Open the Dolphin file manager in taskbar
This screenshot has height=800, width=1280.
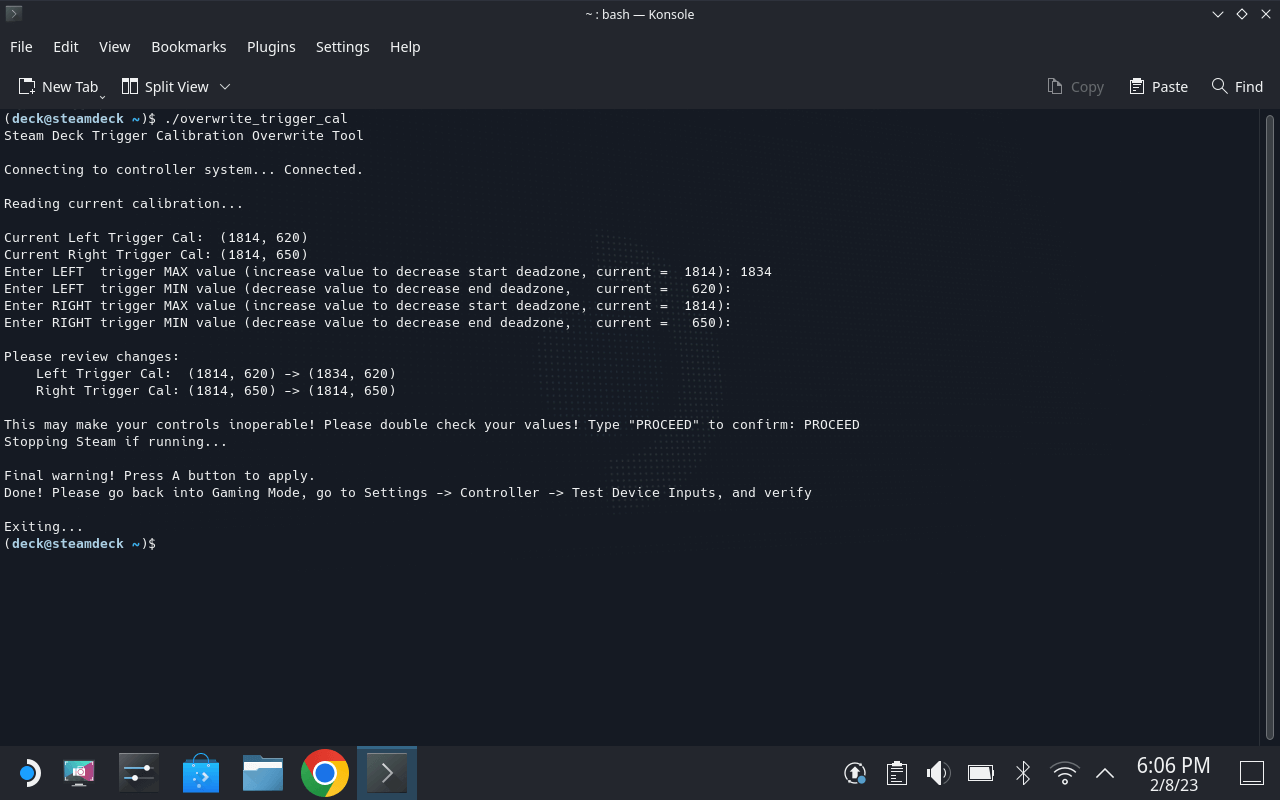click(263, 773)
